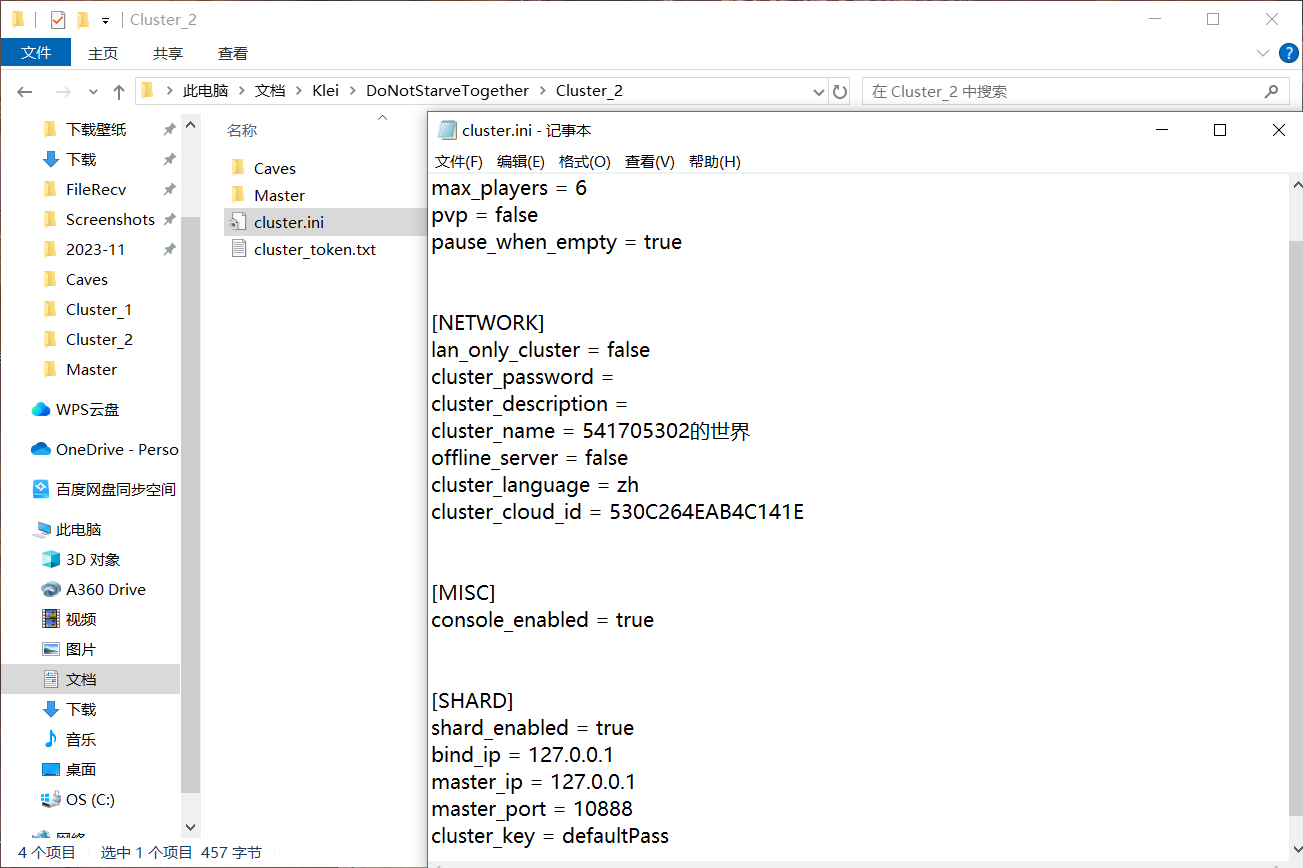Open 桌面 folder in sidebar
This screenshot has height=868, width=1303.
pos(81,769)
